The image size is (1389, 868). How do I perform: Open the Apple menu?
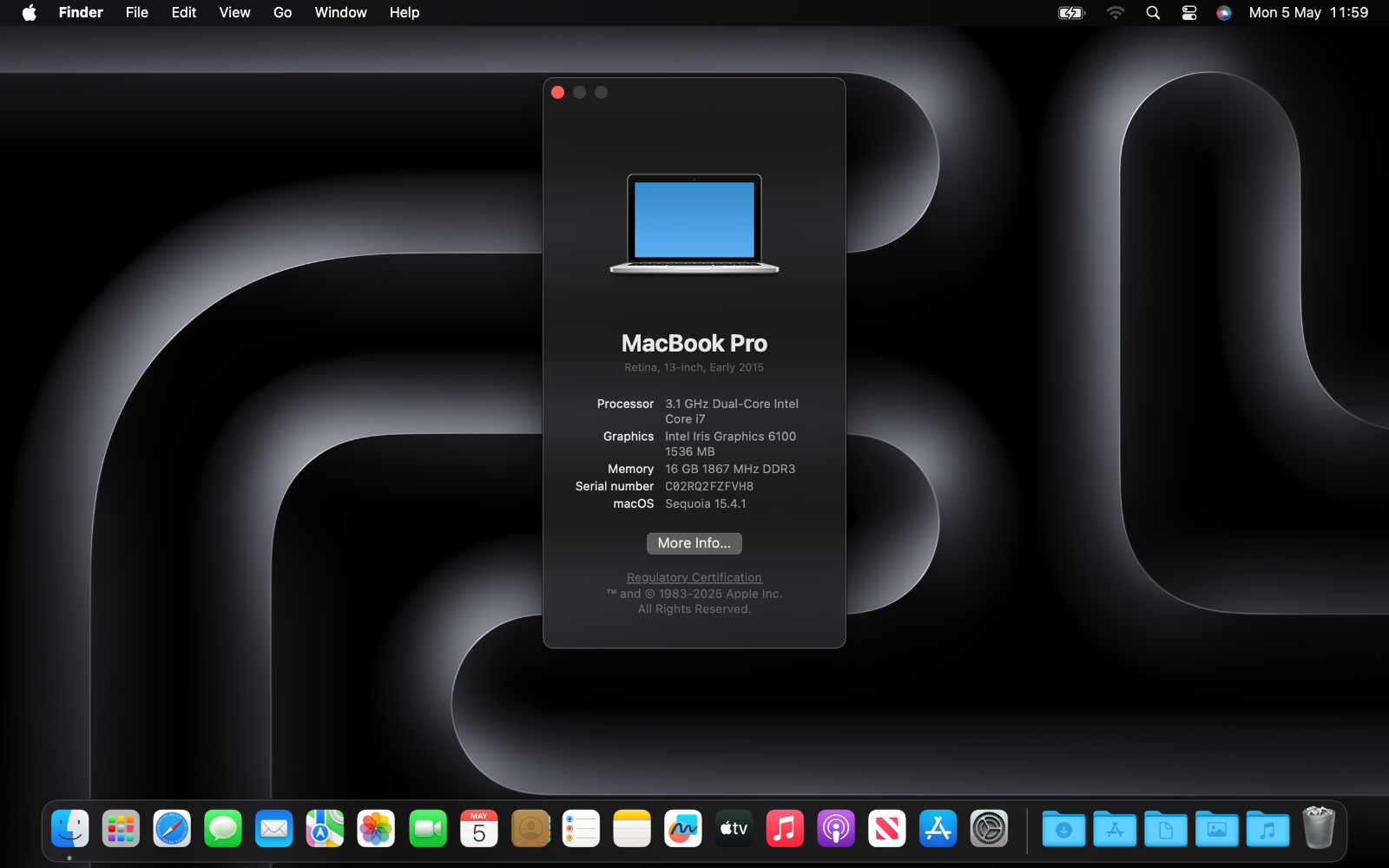click(29, 12)
